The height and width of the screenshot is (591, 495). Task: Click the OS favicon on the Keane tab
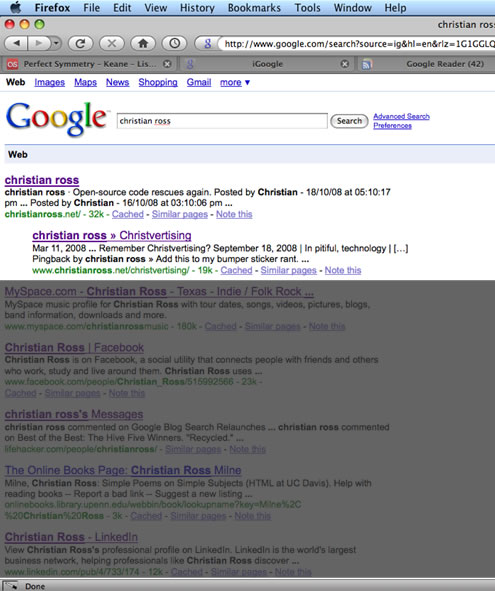click(12, 64)
